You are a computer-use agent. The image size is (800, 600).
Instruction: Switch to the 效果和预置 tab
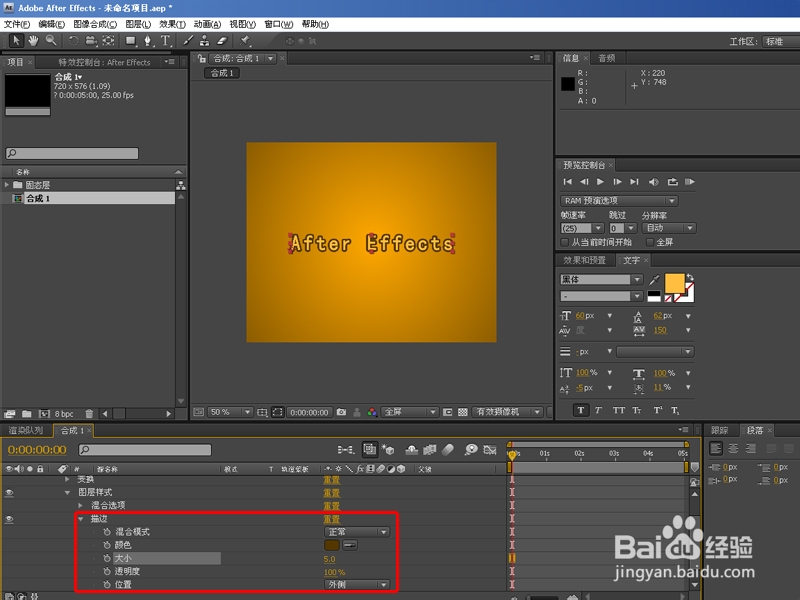[584, 260]
